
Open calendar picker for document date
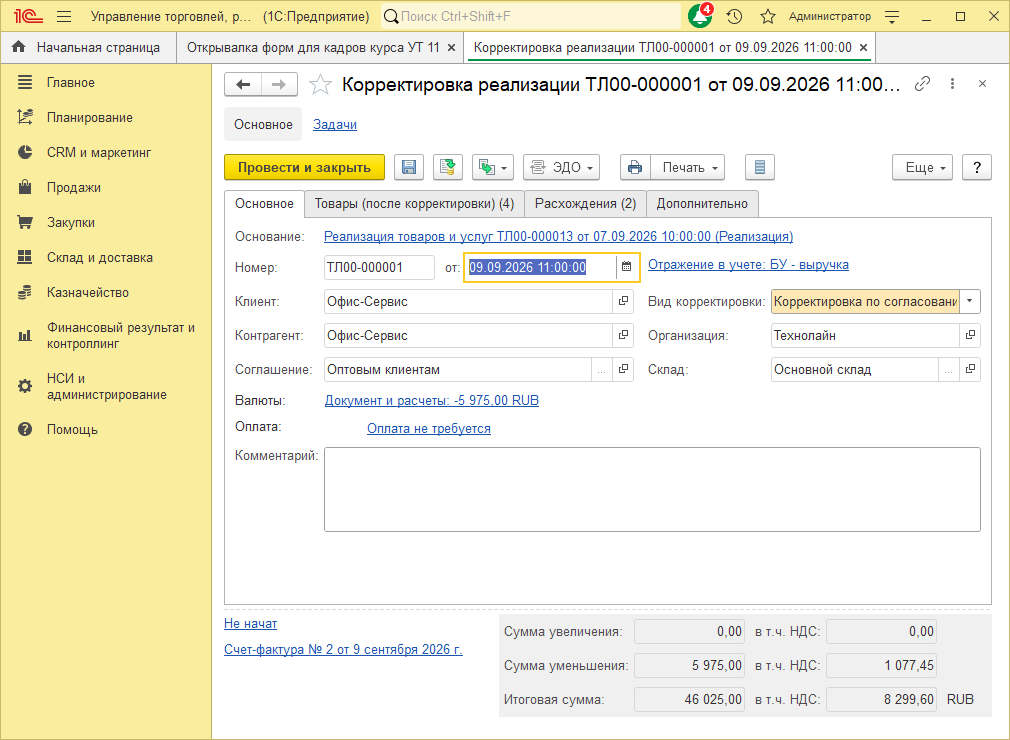click(x=626, y=267)
